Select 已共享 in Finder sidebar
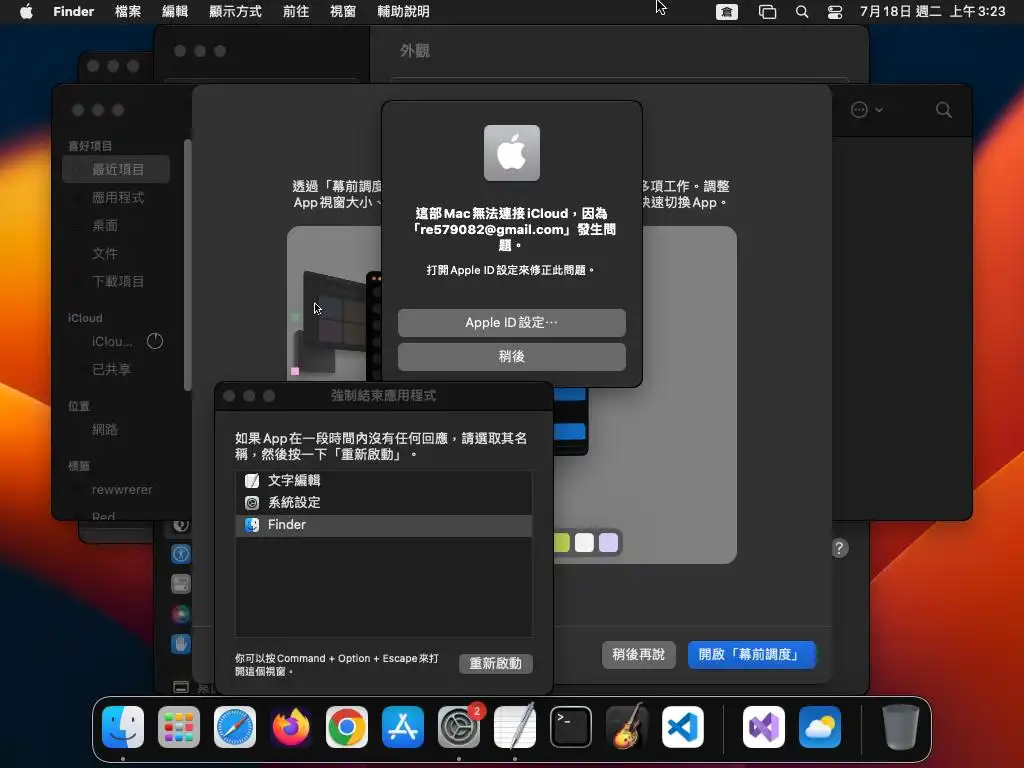Viewport: 1024px width, 768px height. 116,370
